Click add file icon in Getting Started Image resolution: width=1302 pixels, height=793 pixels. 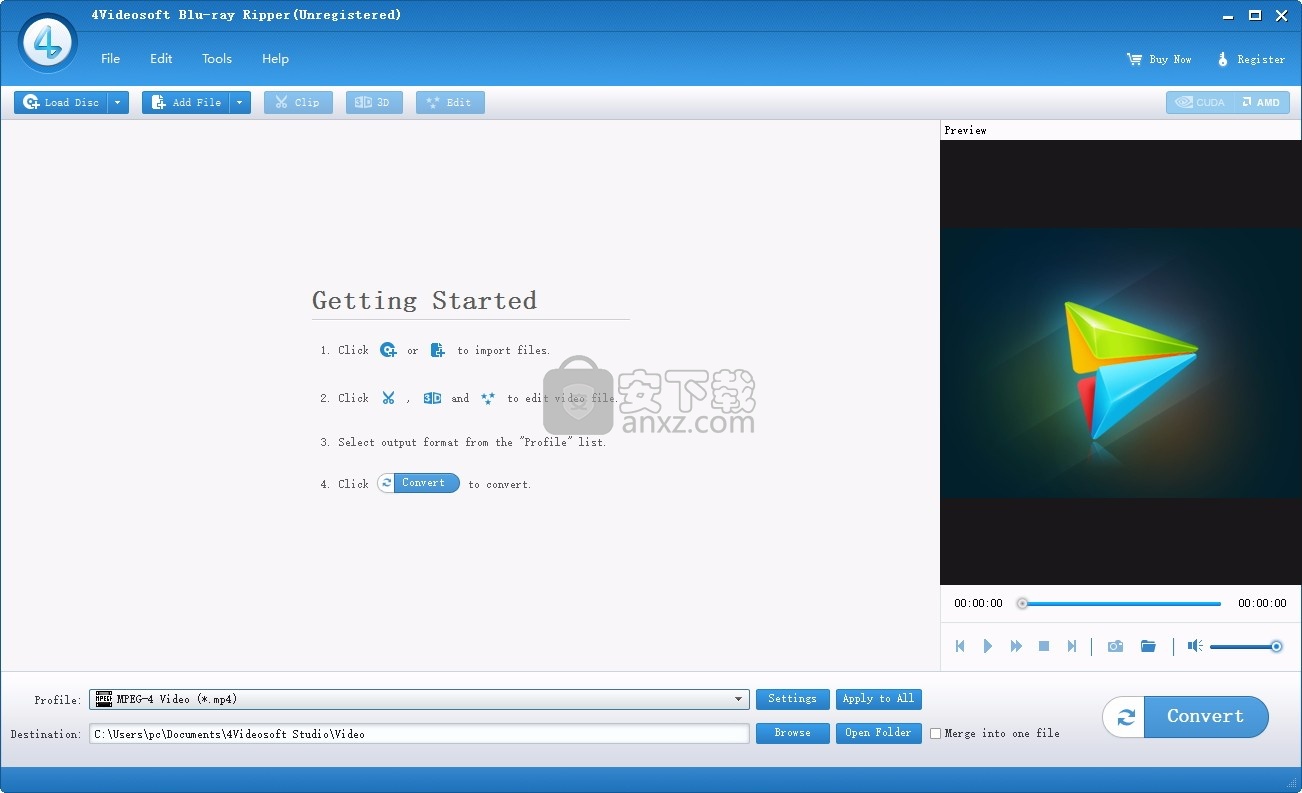(437, 350)
